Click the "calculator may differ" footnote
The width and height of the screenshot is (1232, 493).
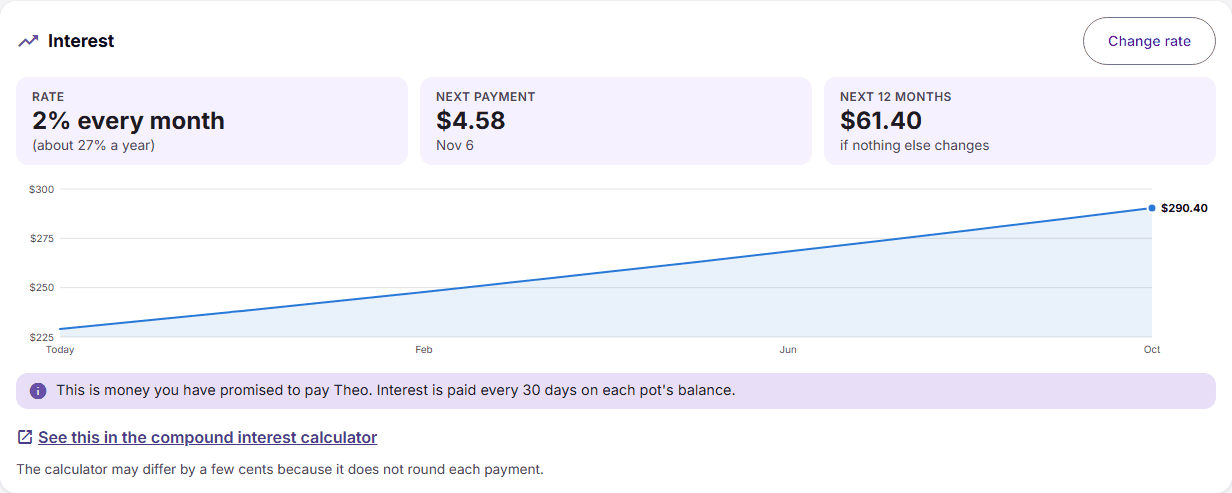pos(280,469)
